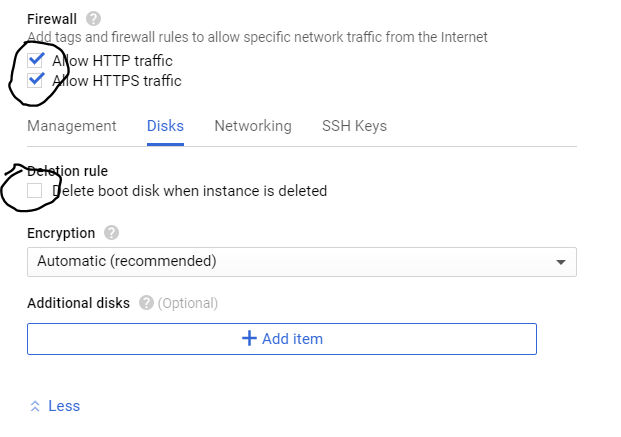The image size is (621, 437).
Task: Click the Additional disks help icon
Action: 146,303
